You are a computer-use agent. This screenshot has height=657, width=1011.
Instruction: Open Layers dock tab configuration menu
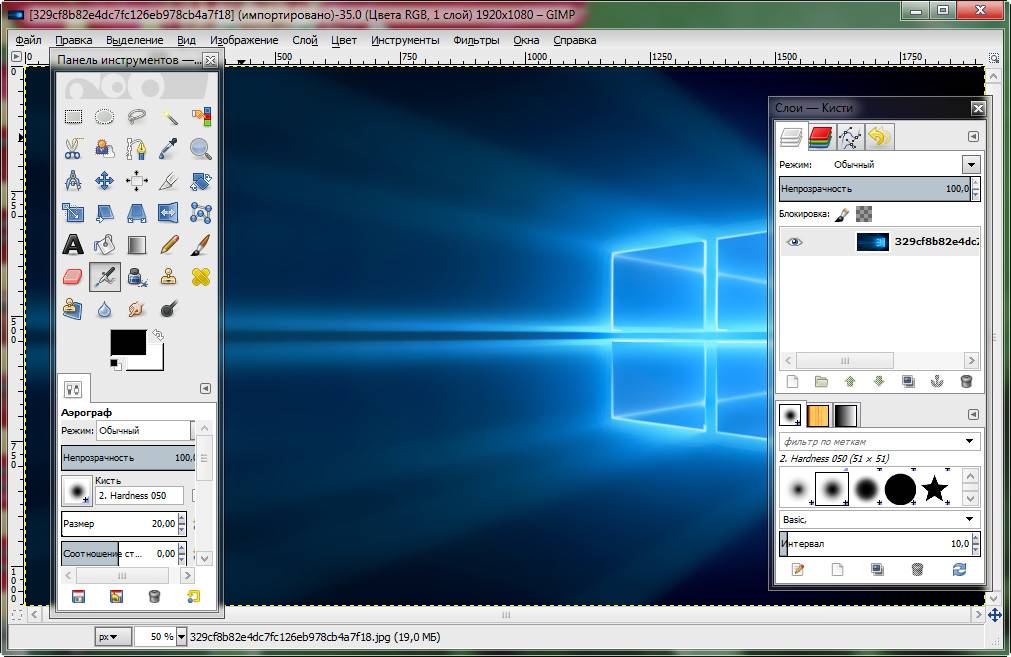974,137
